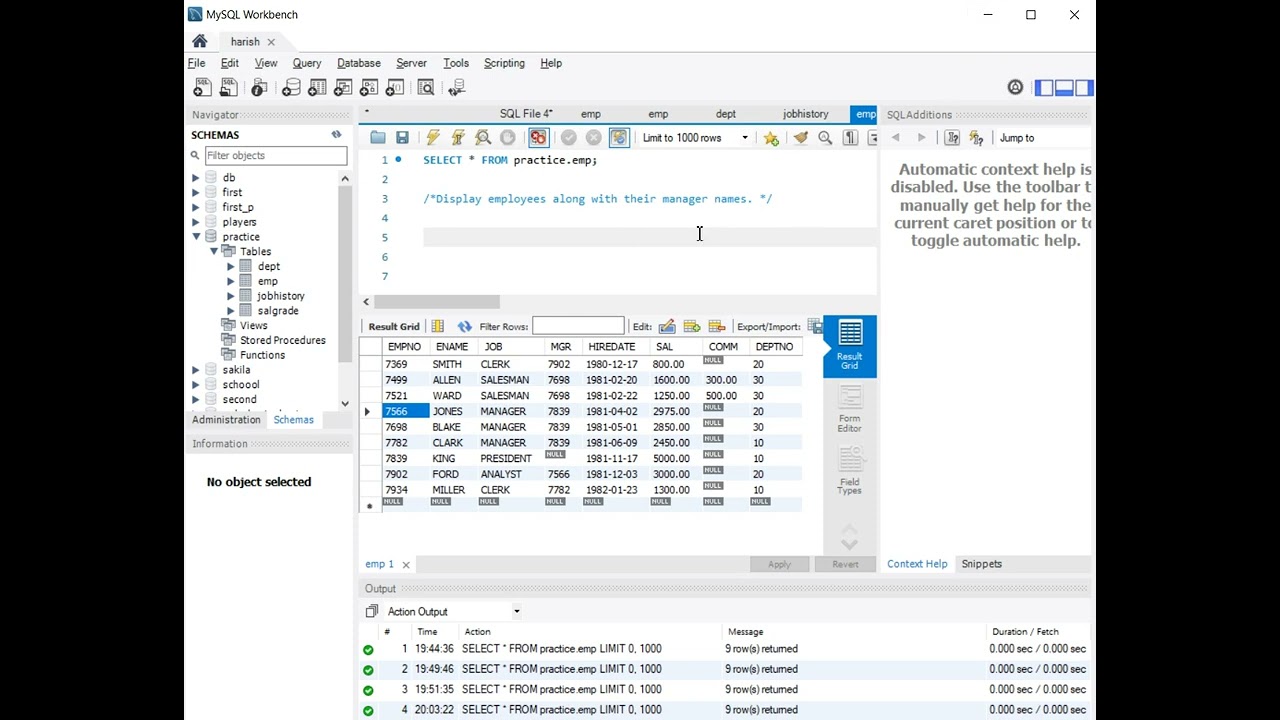Save the script to file

coord(402,138)
